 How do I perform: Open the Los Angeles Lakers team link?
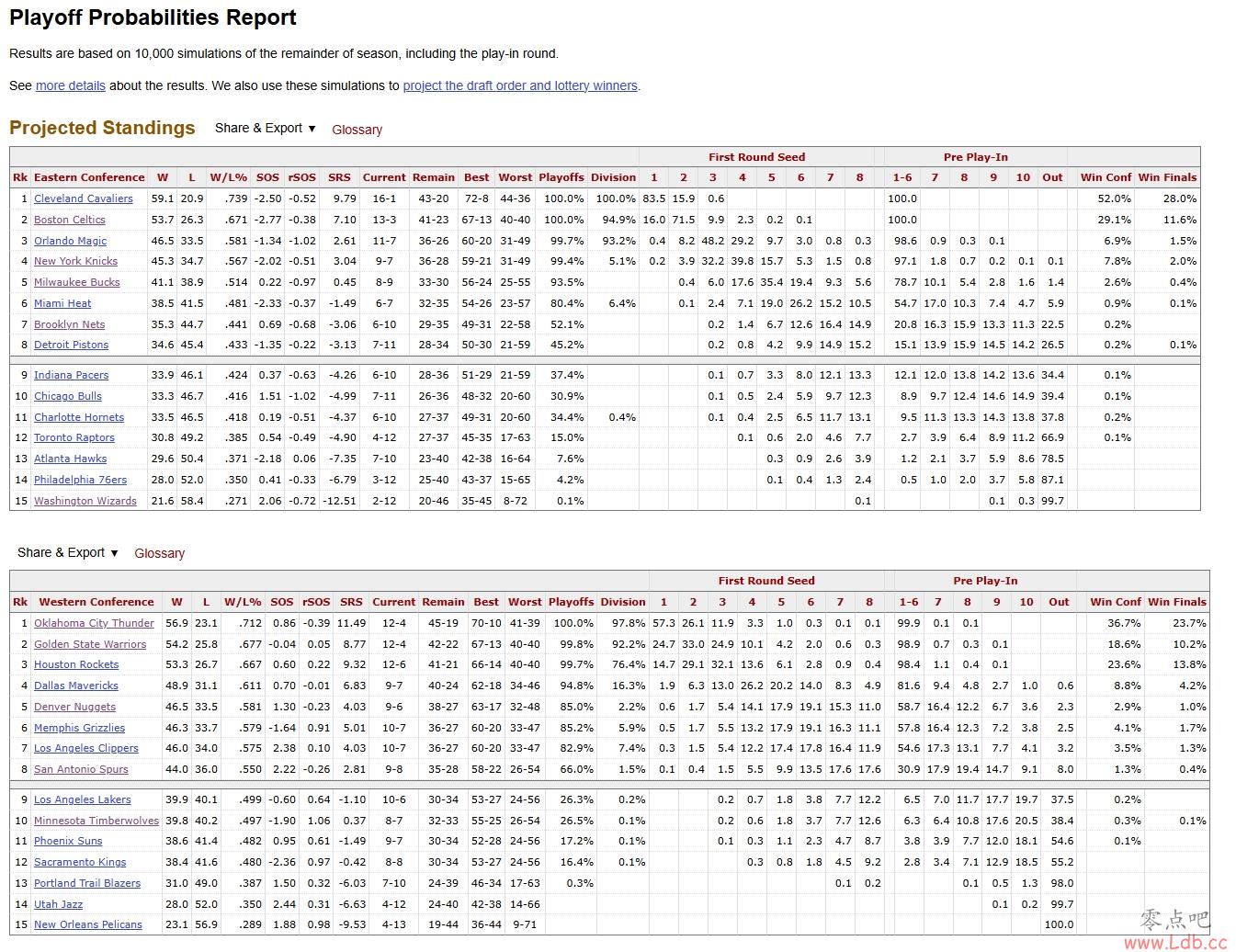click(x=83, y=799)
